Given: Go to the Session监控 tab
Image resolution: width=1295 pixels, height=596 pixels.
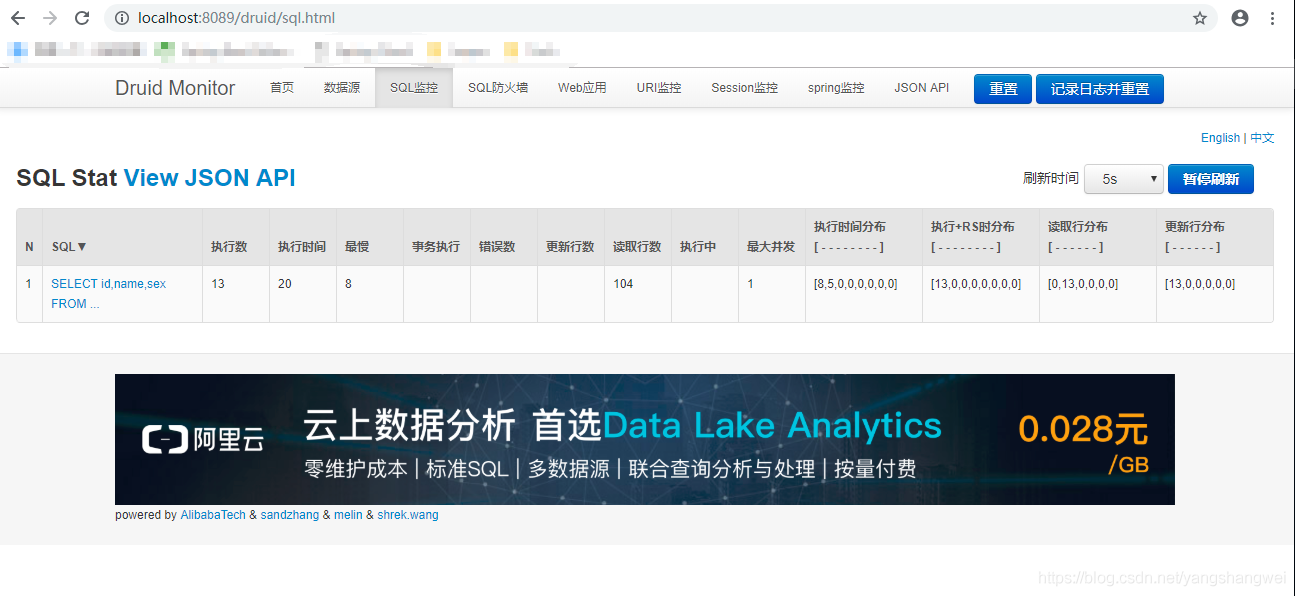Looking at the screenshot, I should (744, 88).
